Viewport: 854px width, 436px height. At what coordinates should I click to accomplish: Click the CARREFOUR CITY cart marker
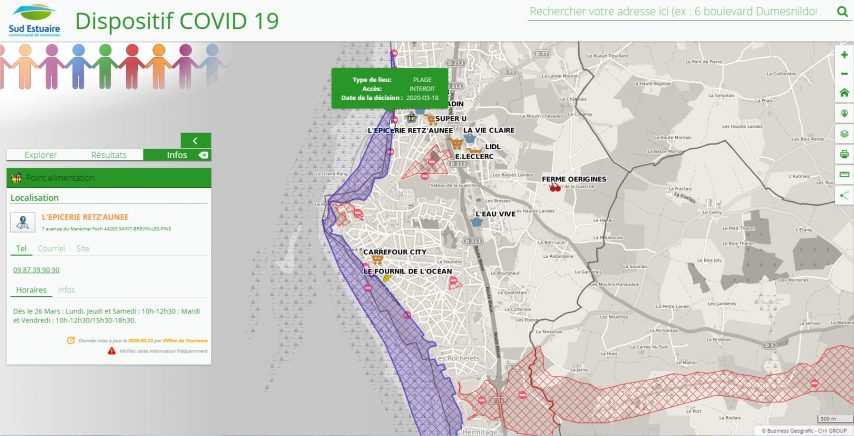point(376,260)
